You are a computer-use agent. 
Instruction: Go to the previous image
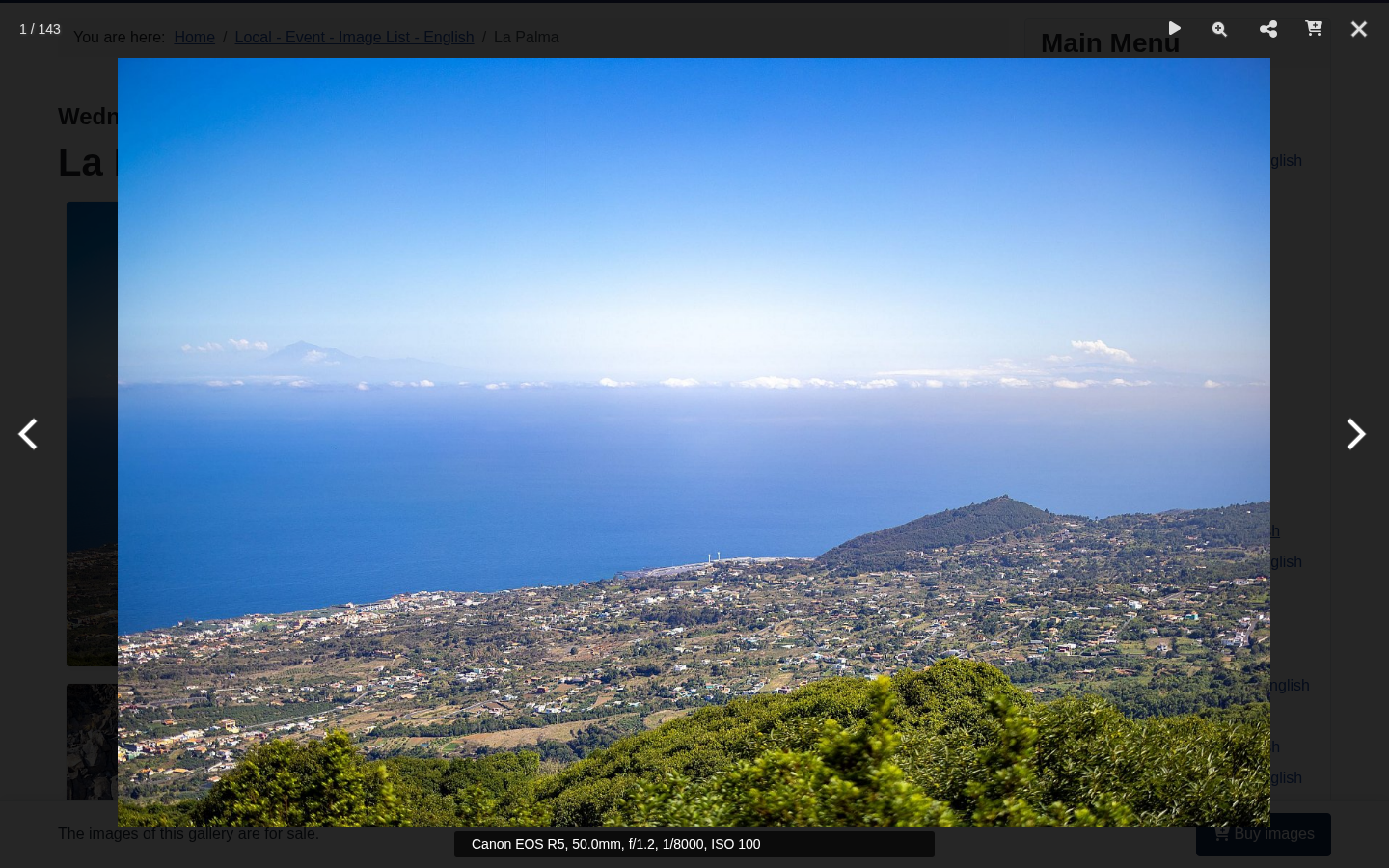coord(28,434)
